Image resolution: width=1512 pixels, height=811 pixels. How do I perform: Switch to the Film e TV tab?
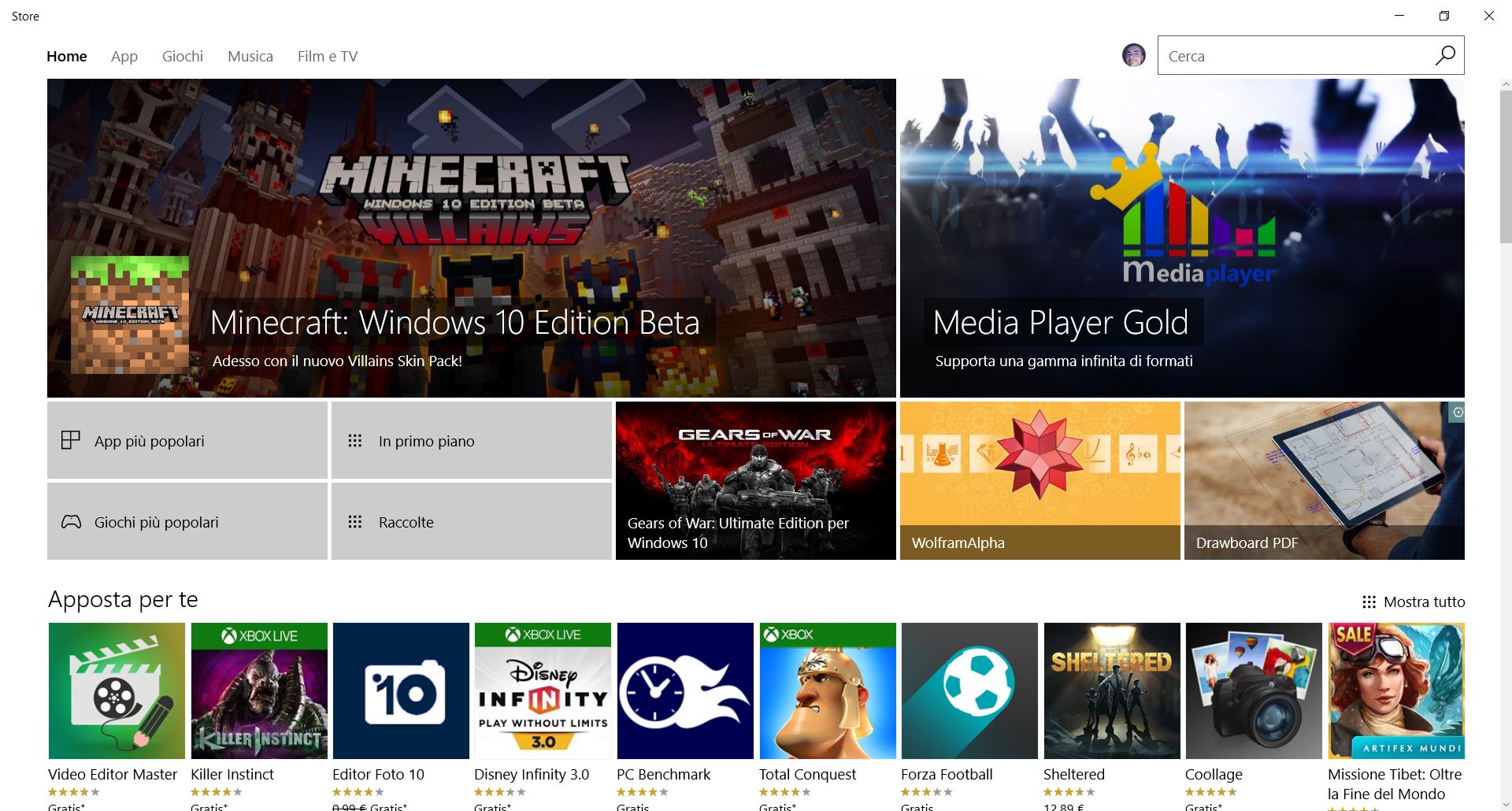[x=328, y=56]
